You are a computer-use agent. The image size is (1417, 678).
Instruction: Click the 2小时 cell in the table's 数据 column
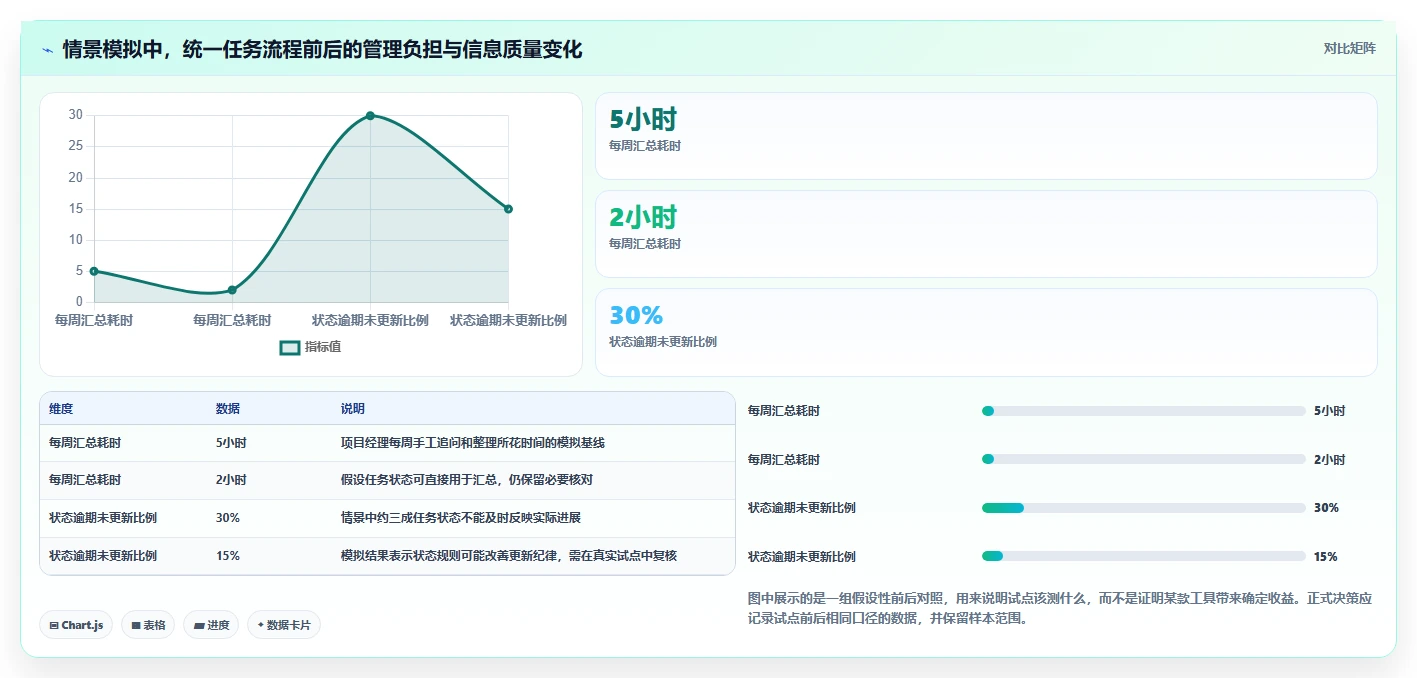coord(231,480)
